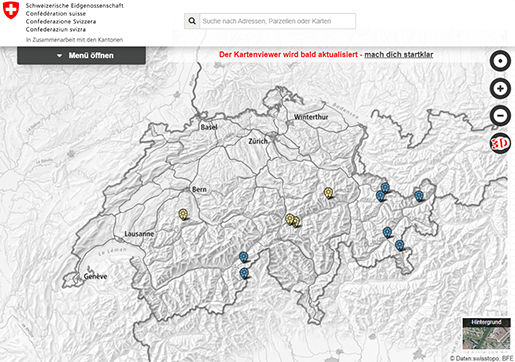Viewport: 515px width, 362px height.
Task: Click the Basel city label
Action: pyautogui.click(x=209, y=127)
